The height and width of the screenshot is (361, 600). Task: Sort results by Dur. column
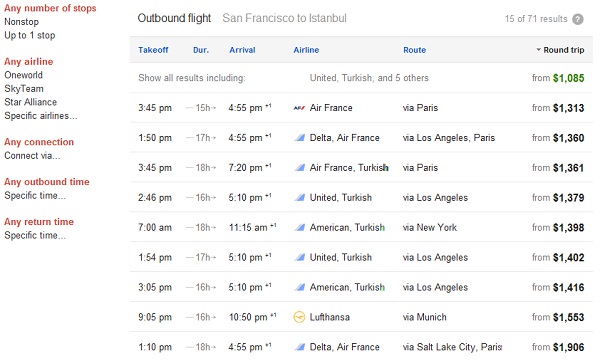click(201, 50)
